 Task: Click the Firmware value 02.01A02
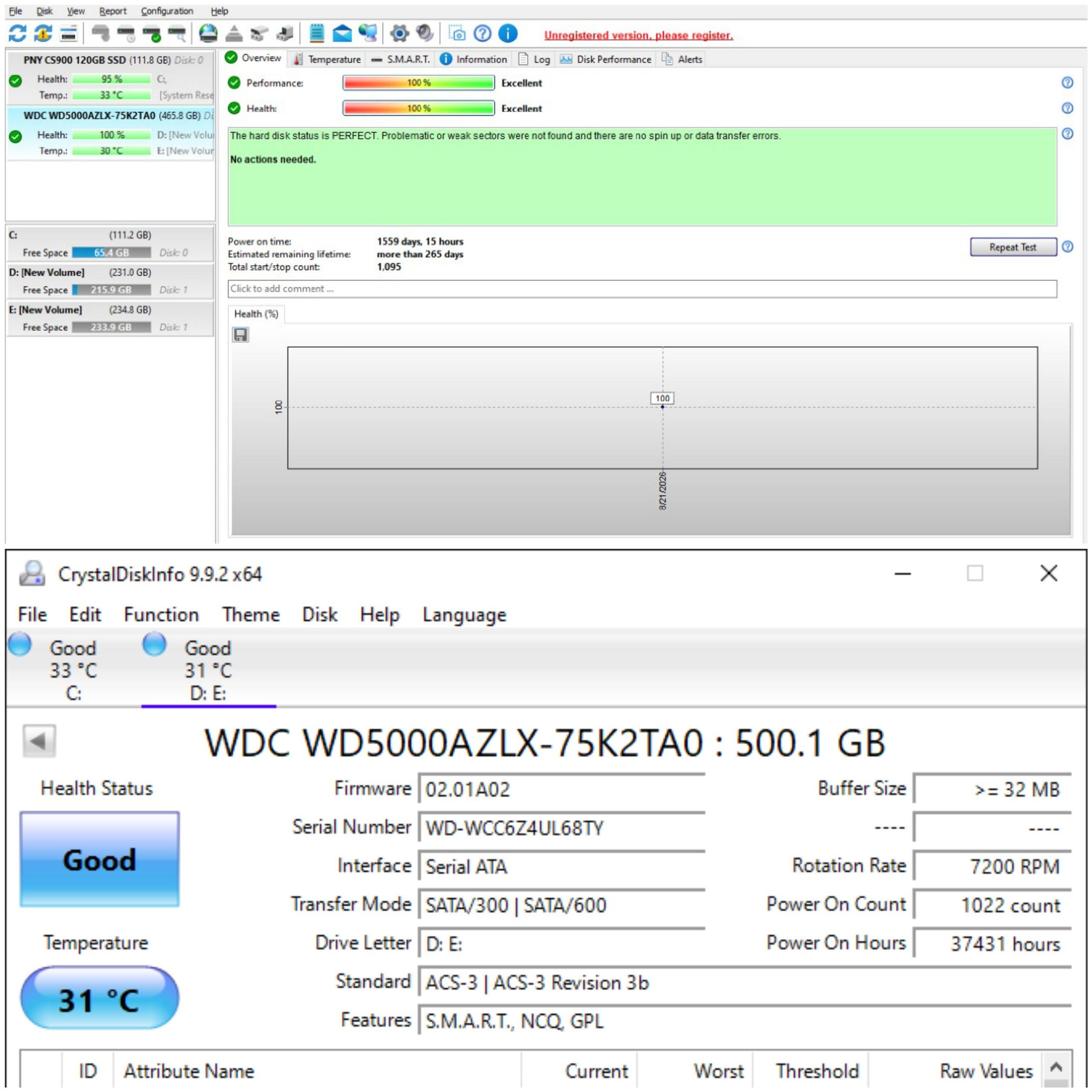tap(561, 789)
